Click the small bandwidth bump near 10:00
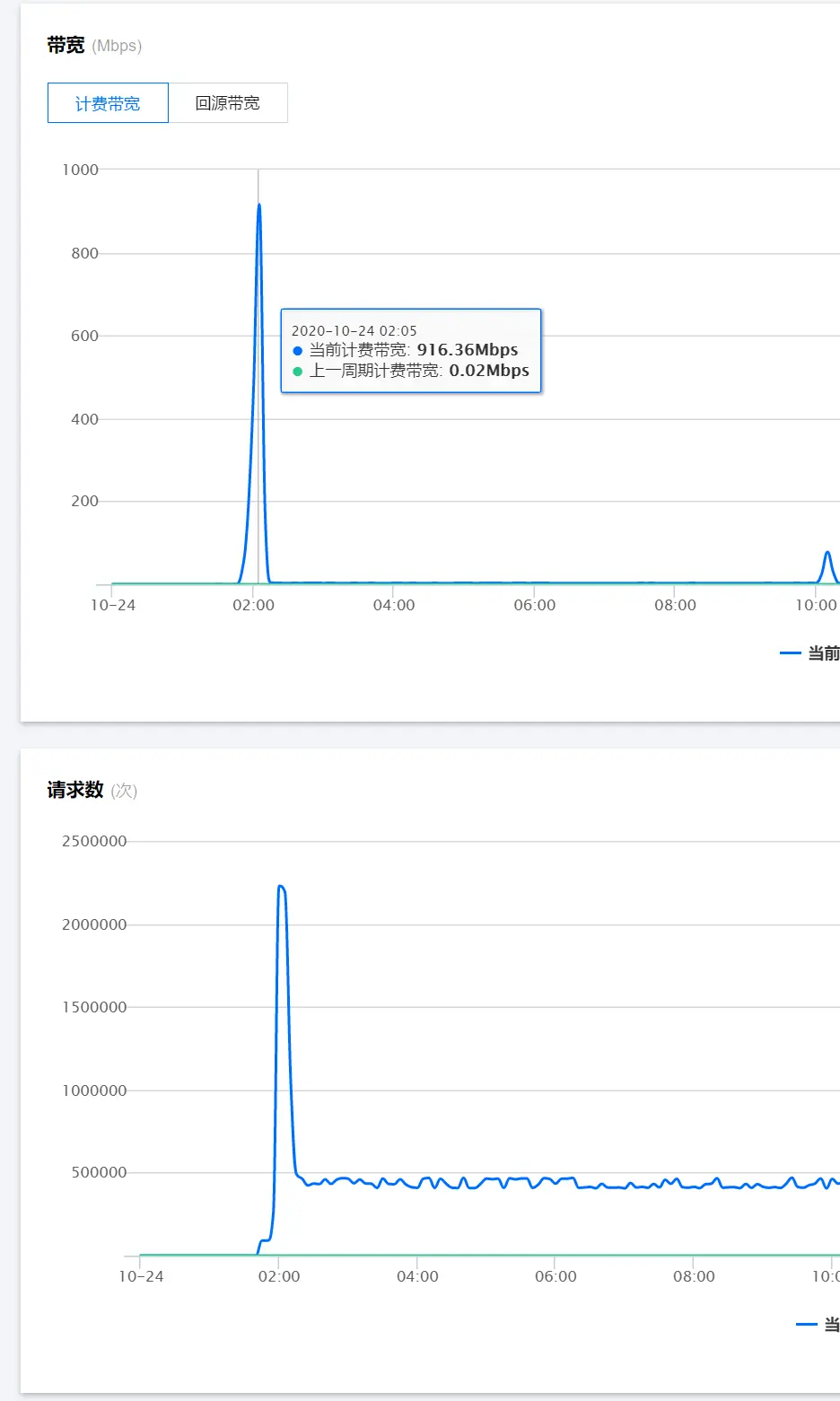This screenshot has width=840, height=1401. (x=827, y=553)
